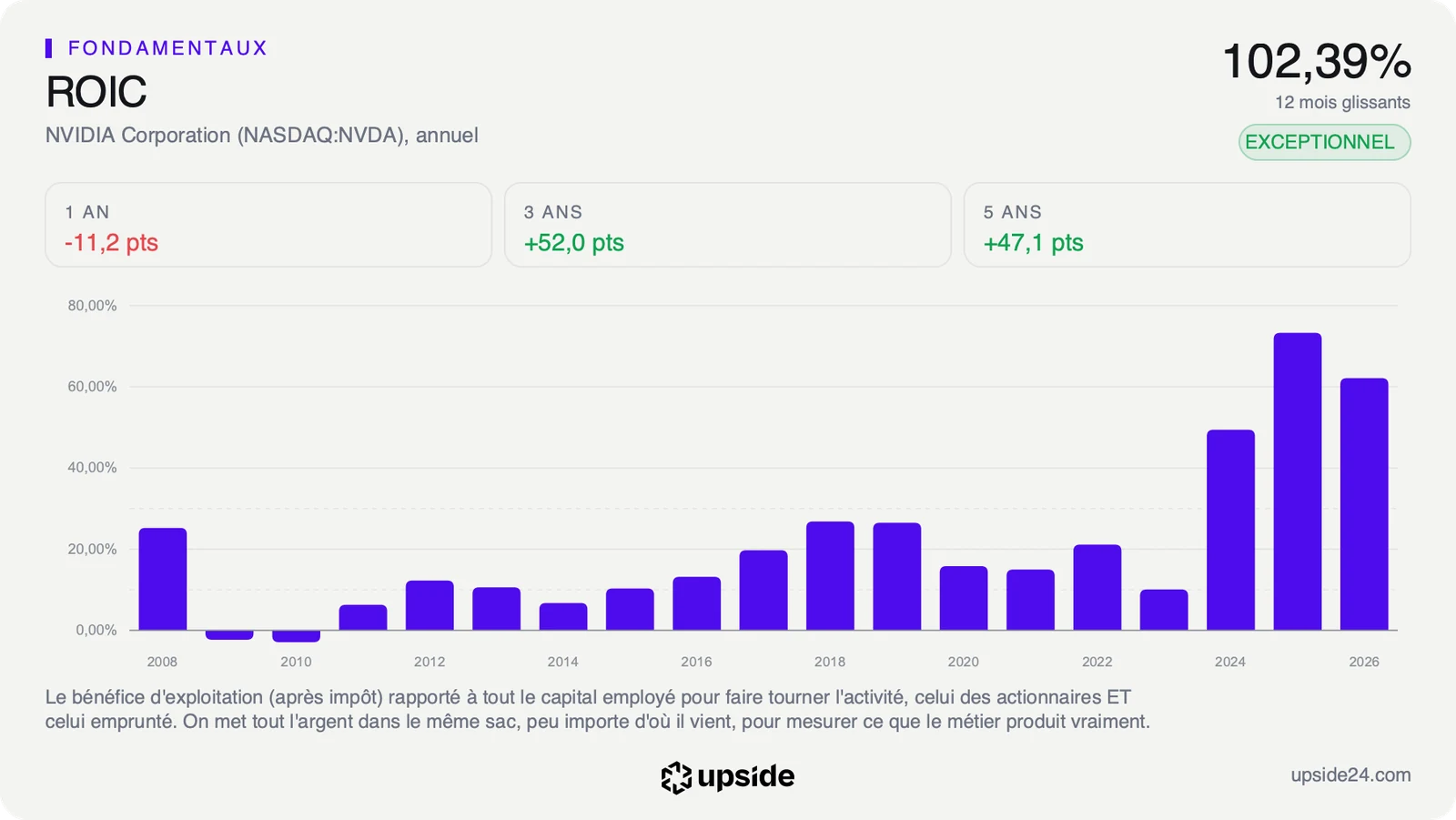Click the 2014 ROIC bar
This screenshot has width=1456, height=820.
[x=563, y=616]
